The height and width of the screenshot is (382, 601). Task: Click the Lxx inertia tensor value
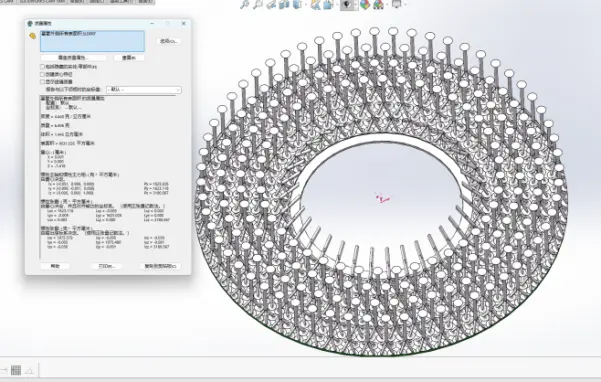click(60, 211)
